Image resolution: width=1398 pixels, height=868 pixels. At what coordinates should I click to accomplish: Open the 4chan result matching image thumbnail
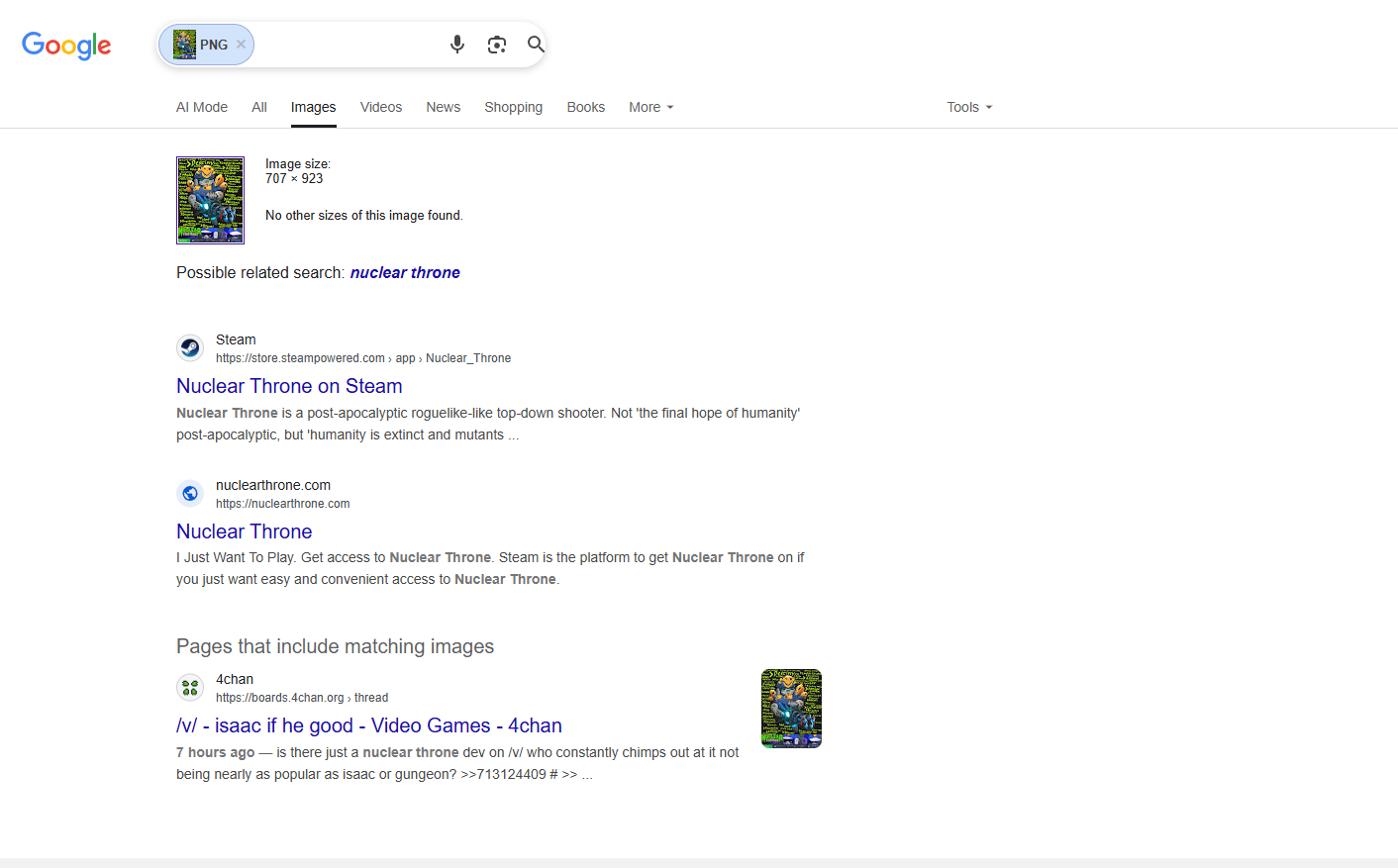click(x=791, y=709)
